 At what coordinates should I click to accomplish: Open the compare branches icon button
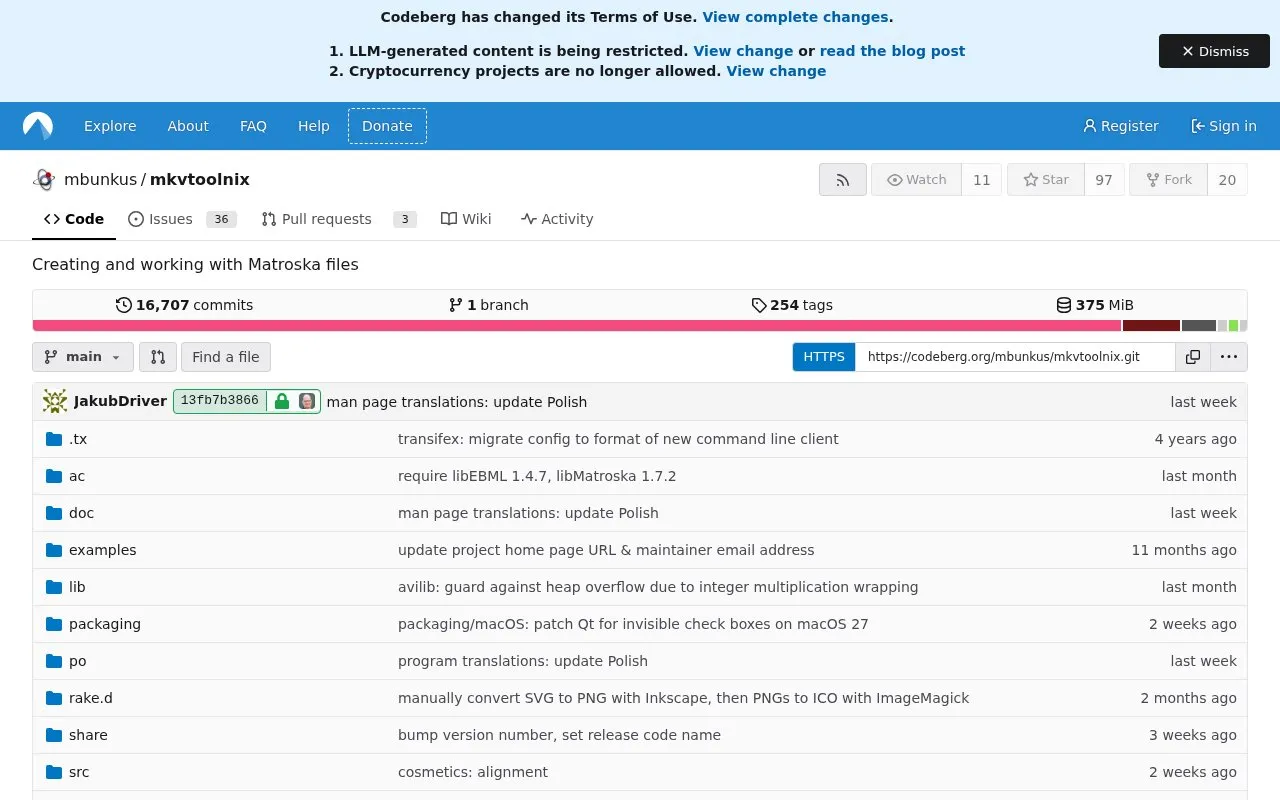(x=158, y=357)
